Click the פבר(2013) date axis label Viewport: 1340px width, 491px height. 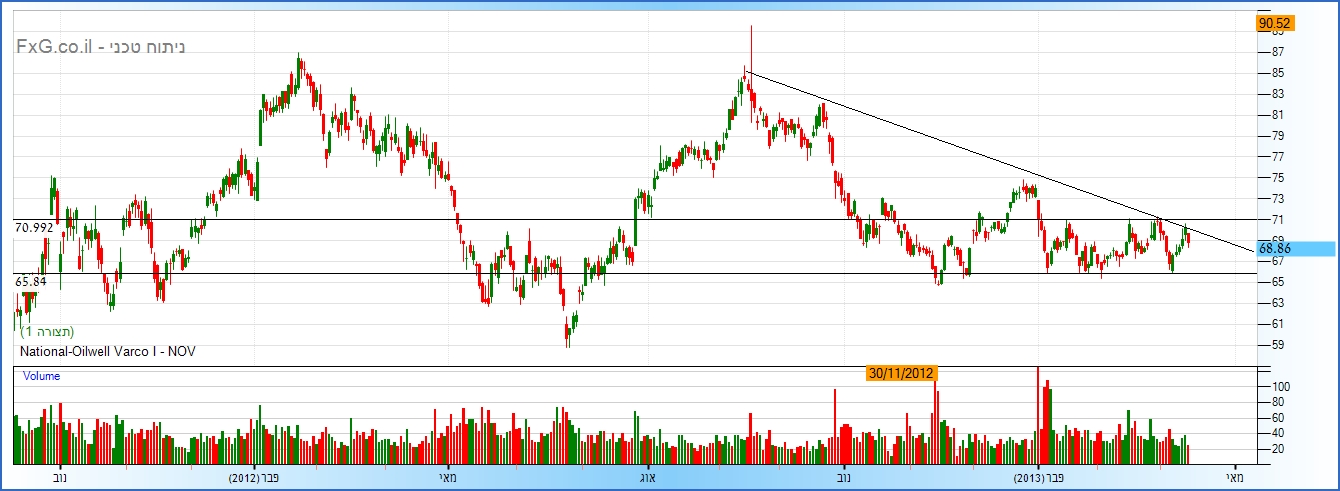(1040, 478)
